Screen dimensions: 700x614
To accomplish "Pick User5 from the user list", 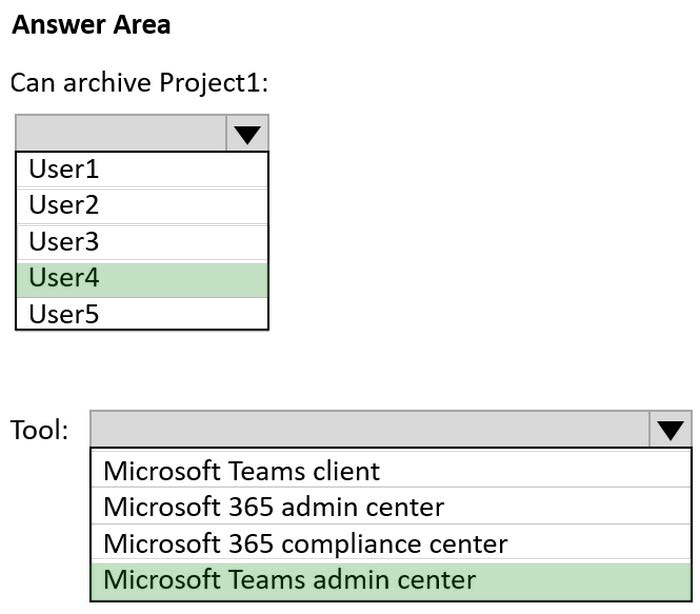I will (142, 314).
